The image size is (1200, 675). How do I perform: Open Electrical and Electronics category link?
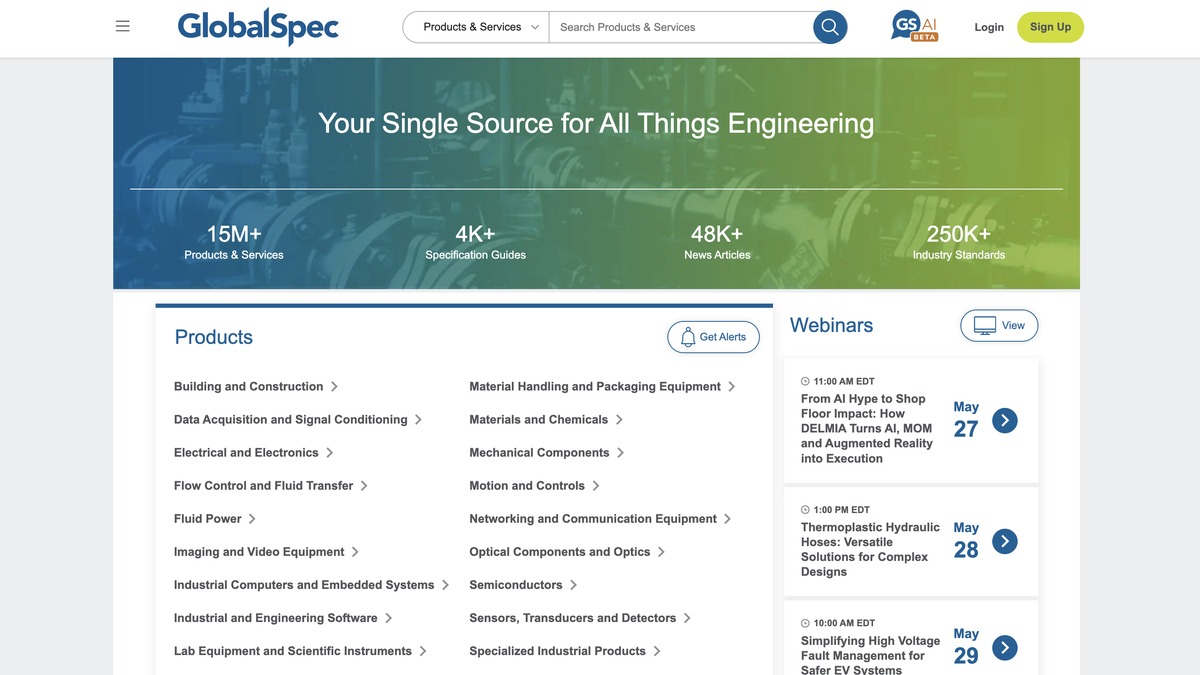point(246,453)
